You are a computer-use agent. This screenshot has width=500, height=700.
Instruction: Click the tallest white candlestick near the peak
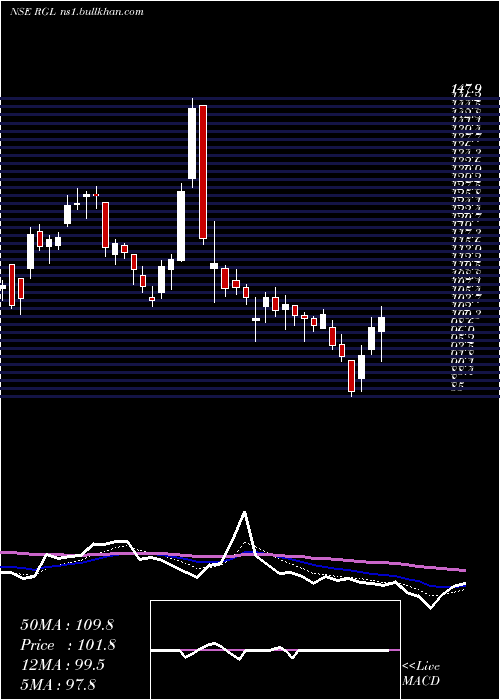pos(192,144)
